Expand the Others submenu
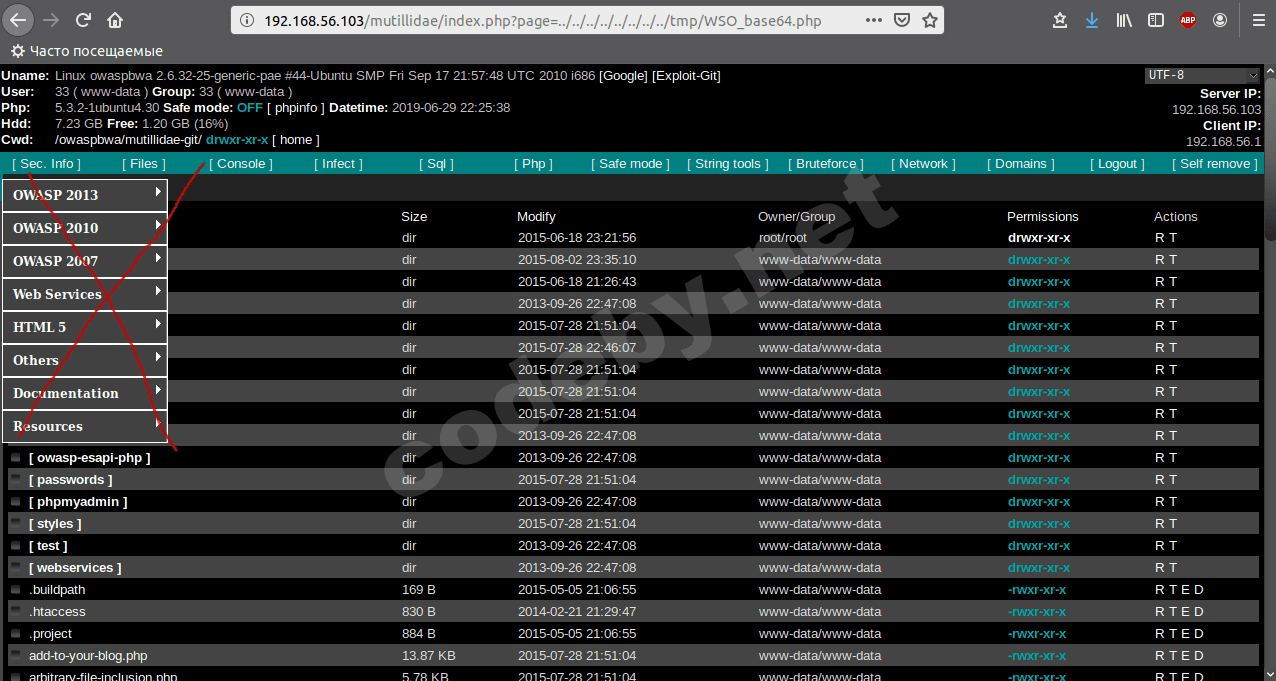 pyautogui.click(x=85, y=360)
